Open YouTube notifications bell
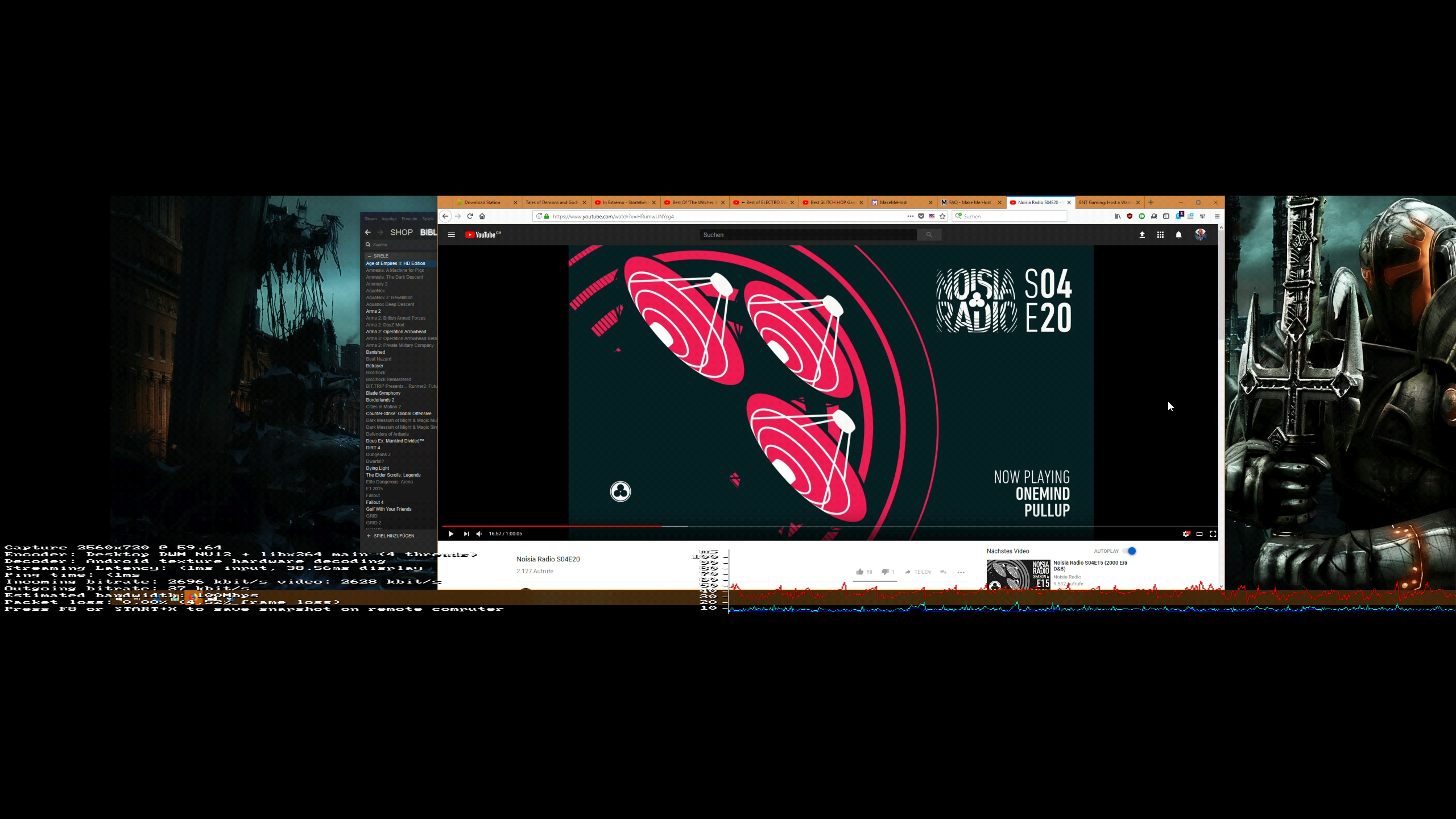Image resolution: width=1456 pixels, height=819 pixels. point(1178,235)
